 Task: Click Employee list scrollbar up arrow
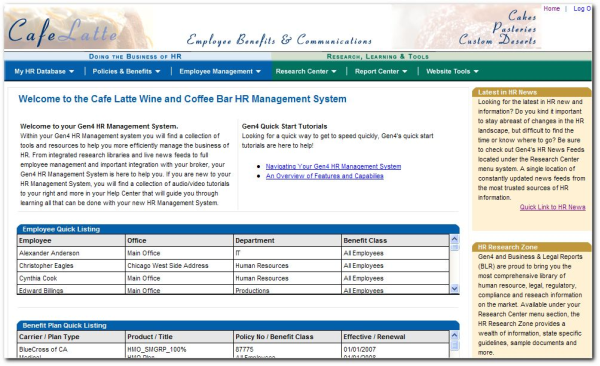[455, 239]
